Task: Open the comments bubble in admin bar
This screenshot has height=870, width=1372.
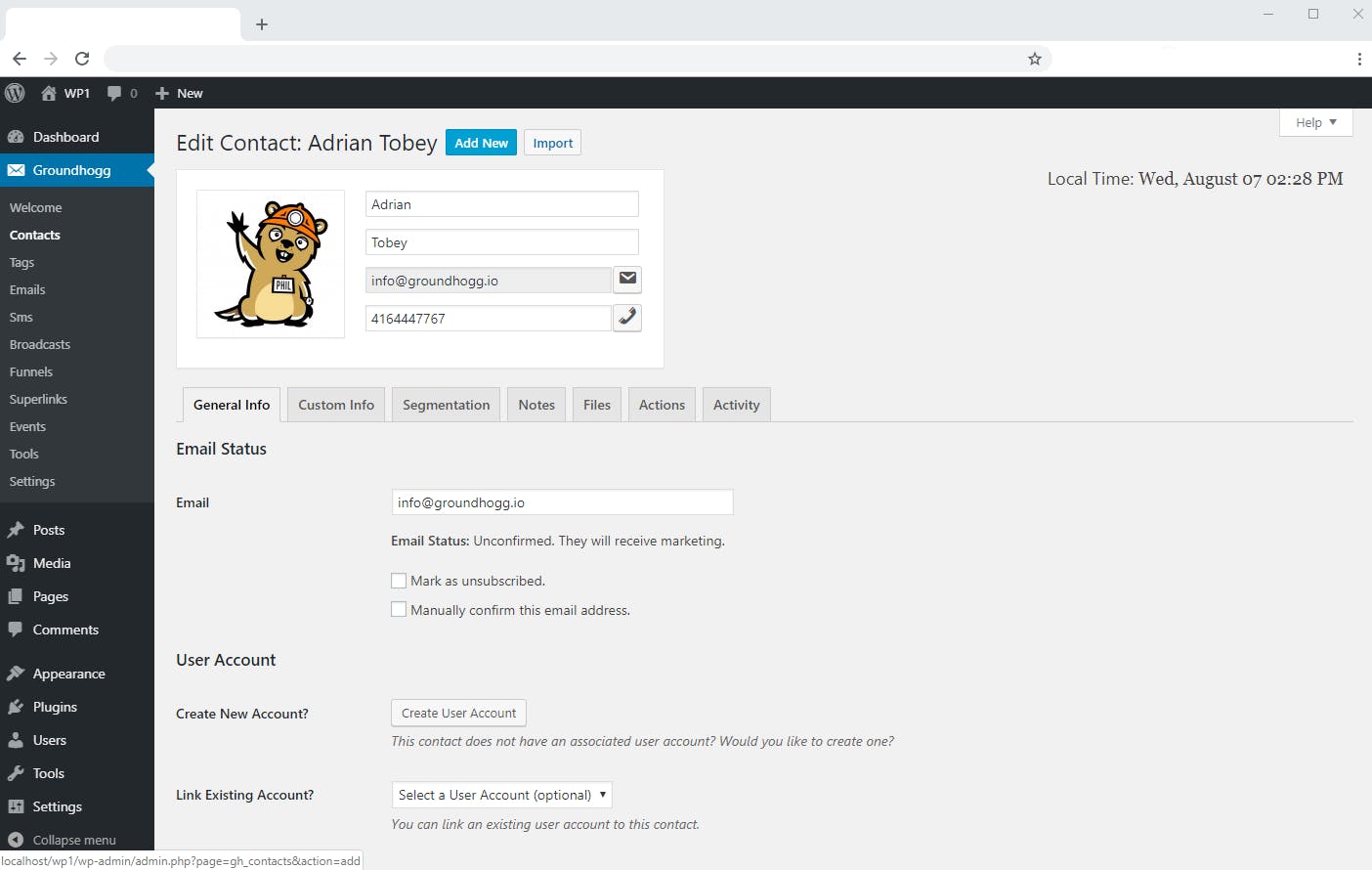Action: click(114, 93)
